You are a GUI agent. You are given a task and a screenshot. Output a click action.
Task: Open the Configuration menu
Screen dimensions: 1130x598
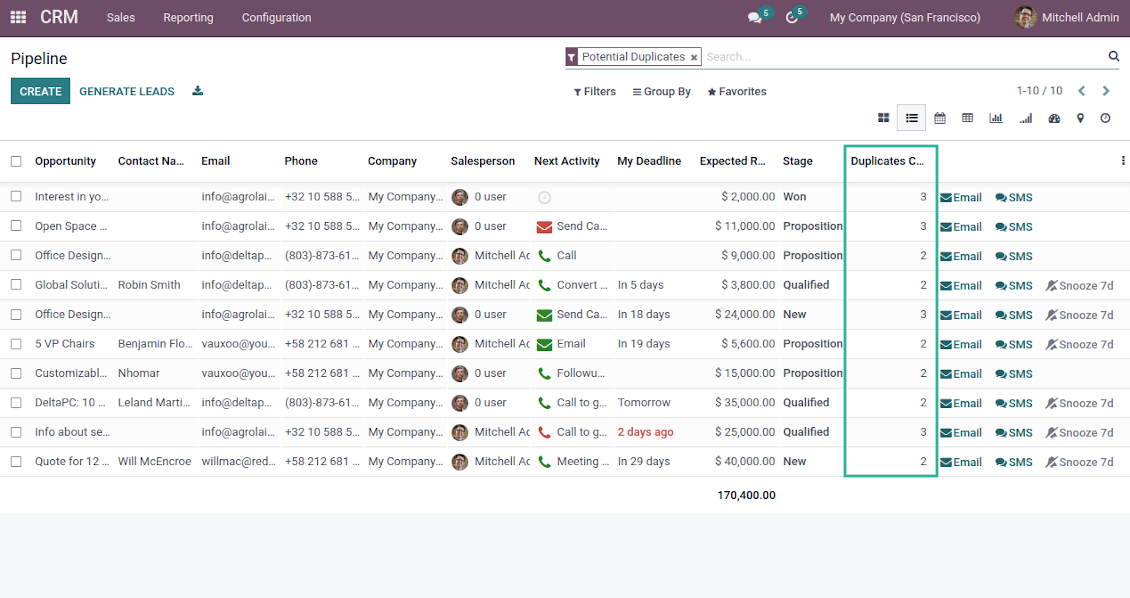coord(276,17)
